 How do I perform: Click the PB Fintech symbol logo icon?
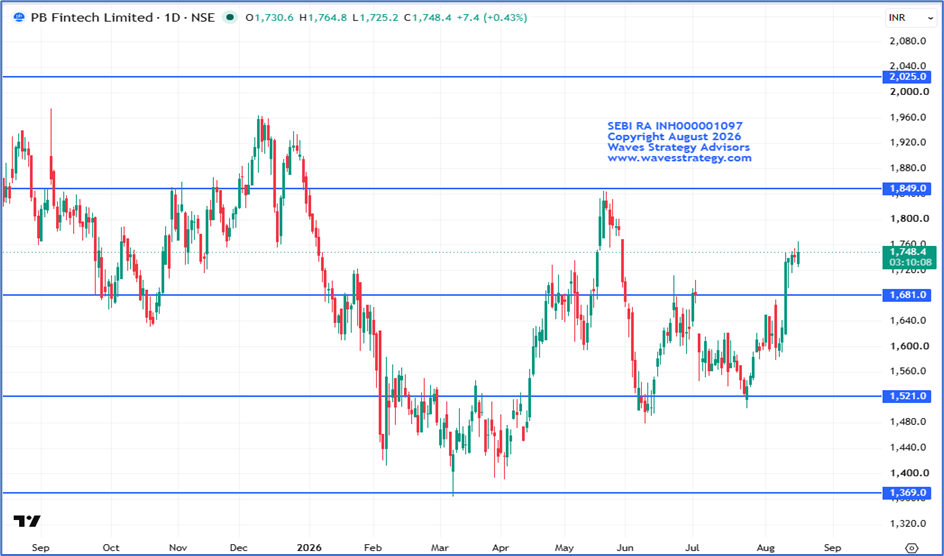[x=20, y=18]
